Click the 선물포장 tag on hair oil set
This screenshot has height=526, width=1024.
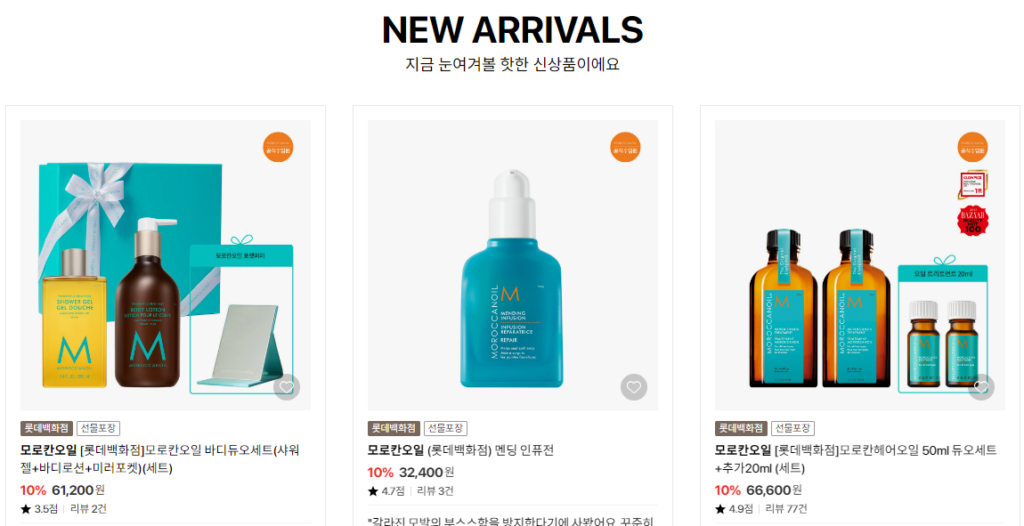tap(793, 429)
